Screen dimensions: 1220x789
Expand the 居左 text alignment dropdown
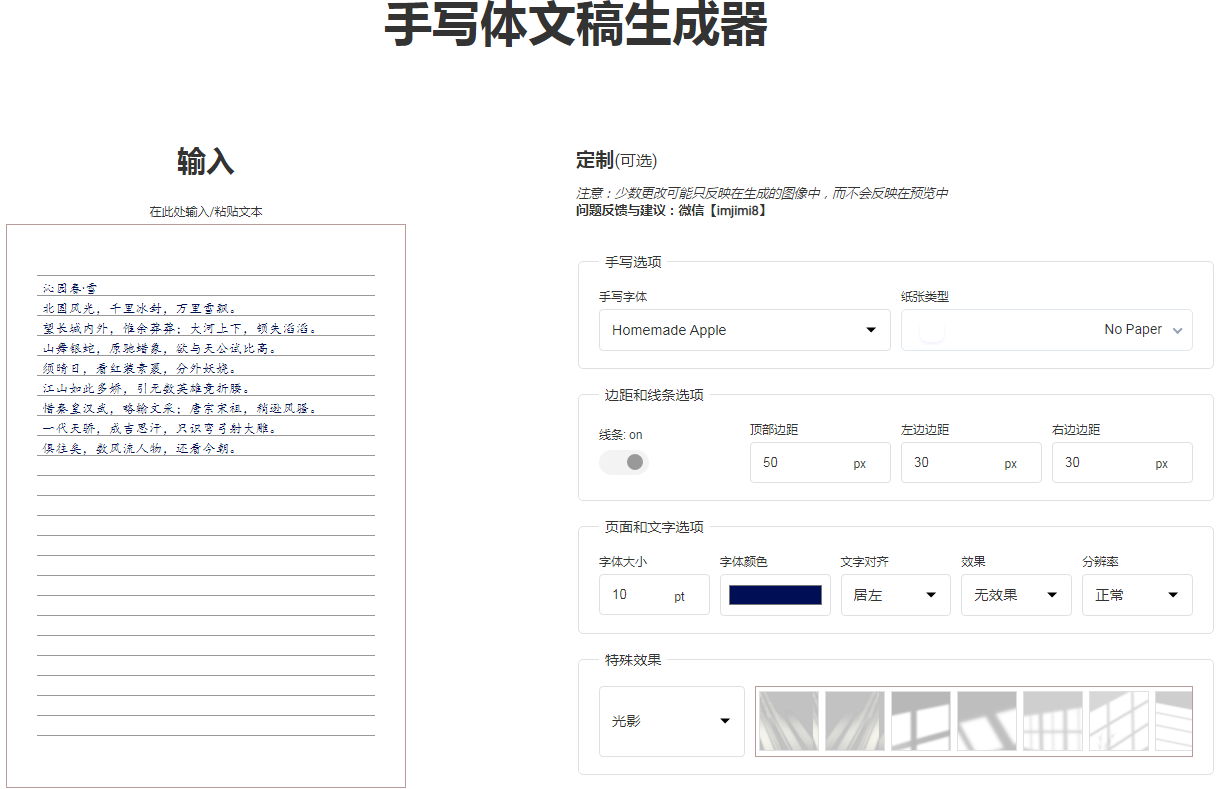click(895, 594)
